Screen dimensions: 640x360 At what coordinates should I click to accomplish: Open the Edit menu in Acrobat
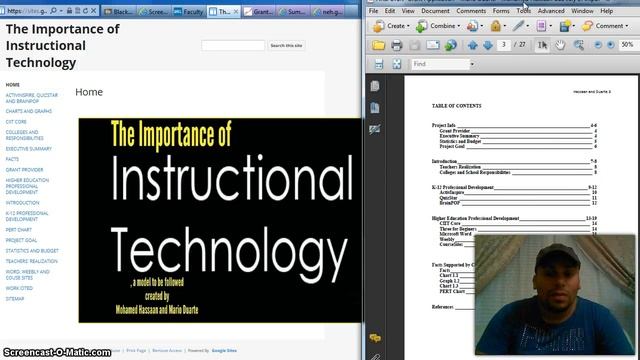[390, 11]
